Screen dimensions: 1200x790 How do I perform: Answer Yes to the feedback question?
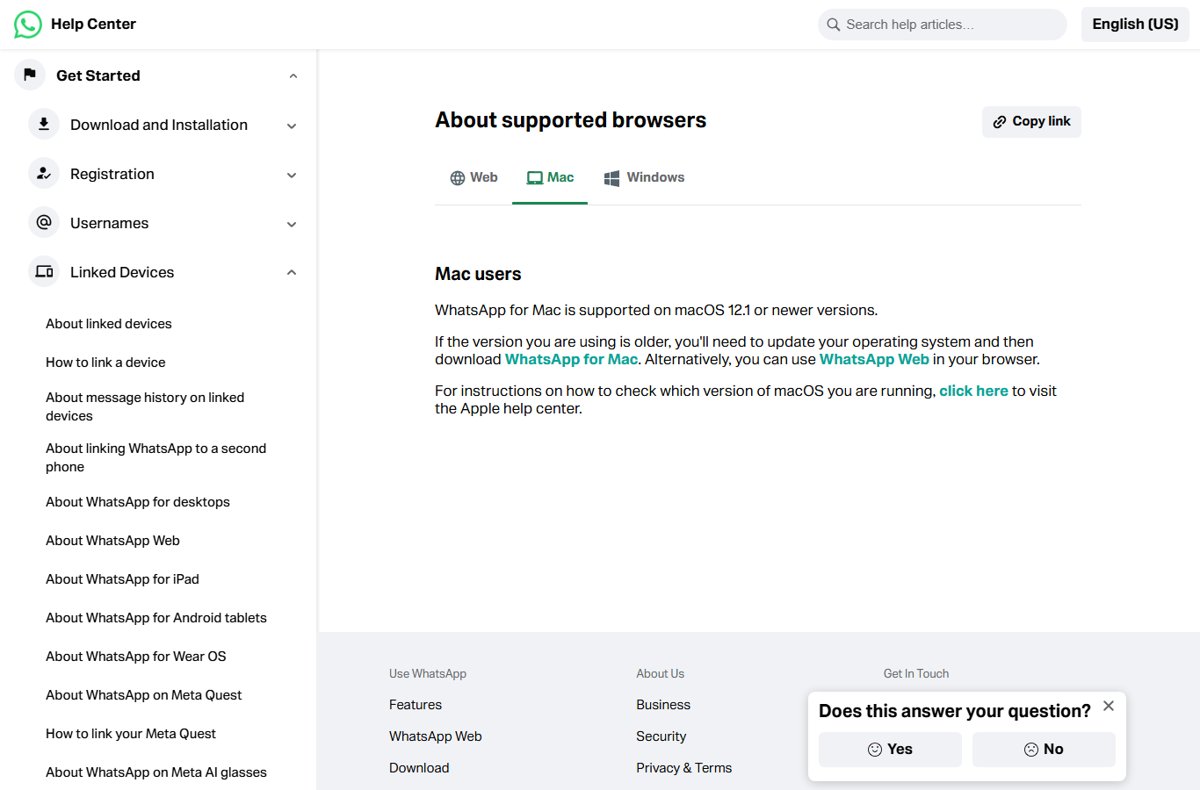(890, 749)
